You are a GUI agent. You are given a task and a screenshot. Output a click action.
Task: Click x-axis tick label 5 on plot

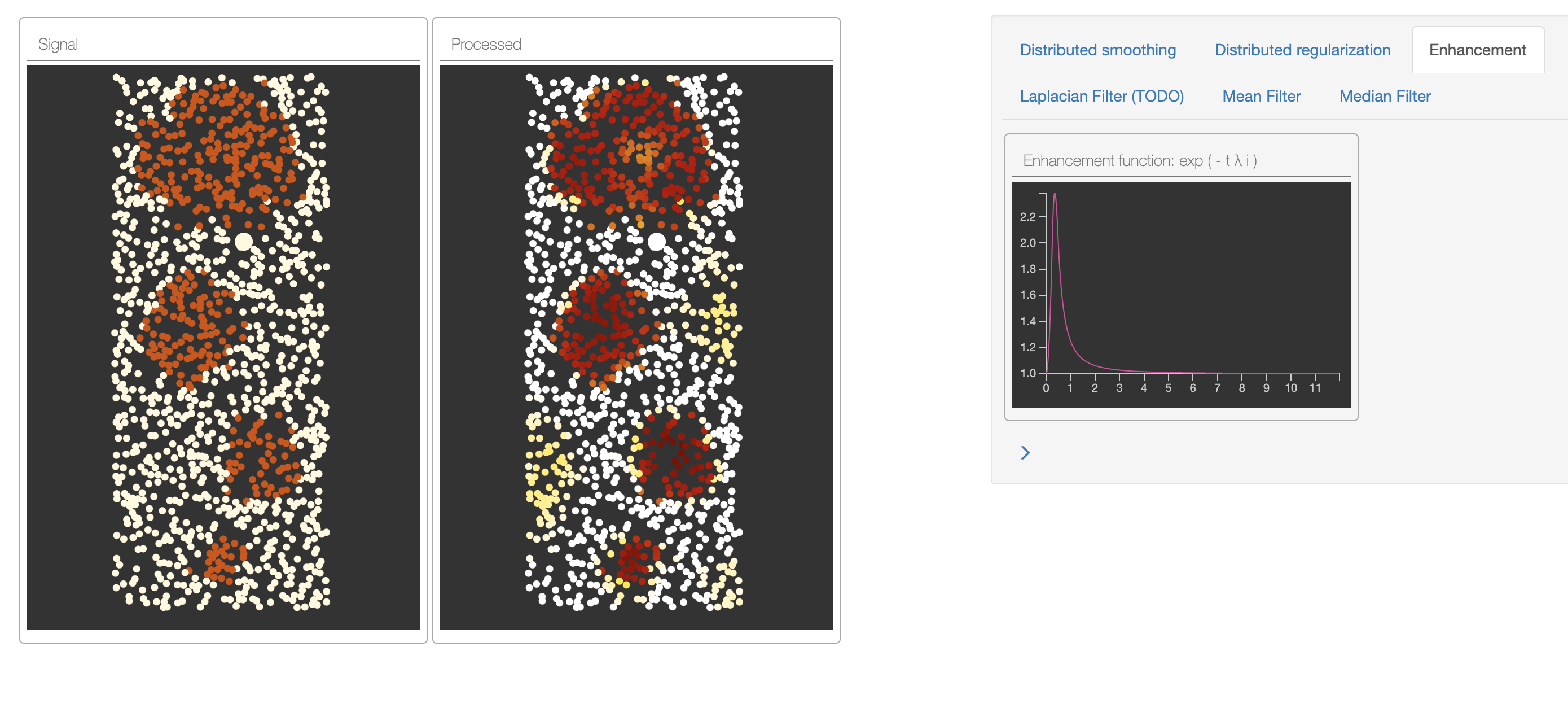1168,388
